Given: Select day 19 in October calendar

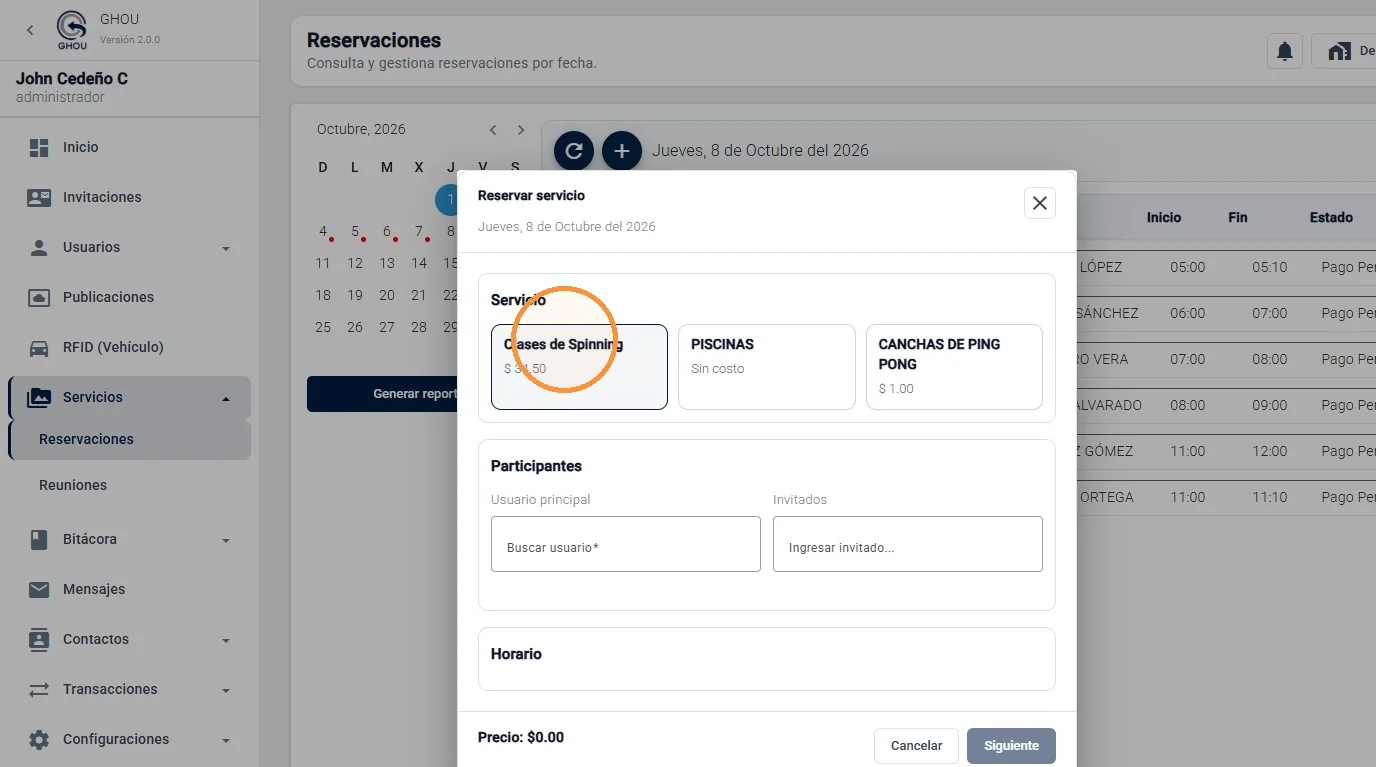Looking at the screenshot, I should tap(355, 295).
